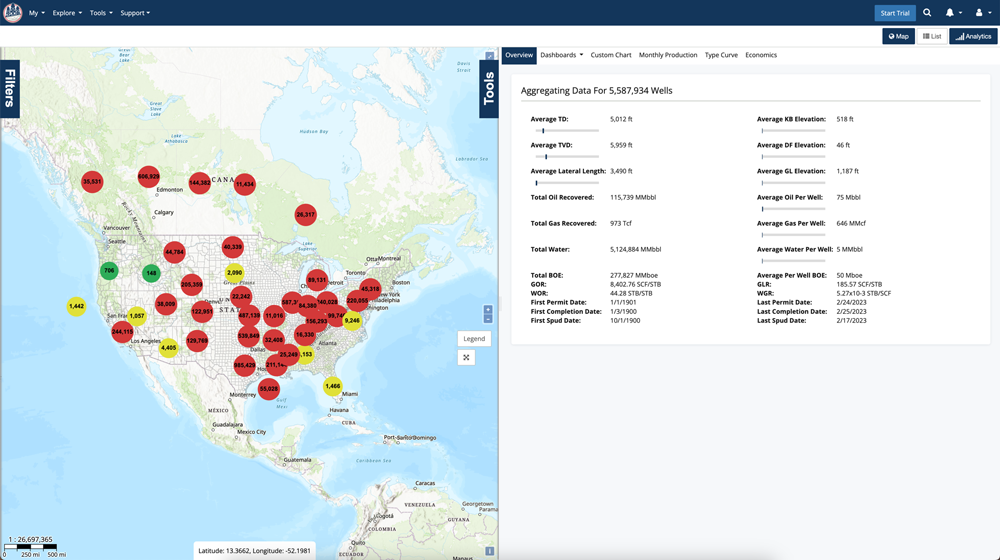The image size is (1000, 560).
Task: Expand map using top-right corner icon
Action: click(x=489, y=57)
